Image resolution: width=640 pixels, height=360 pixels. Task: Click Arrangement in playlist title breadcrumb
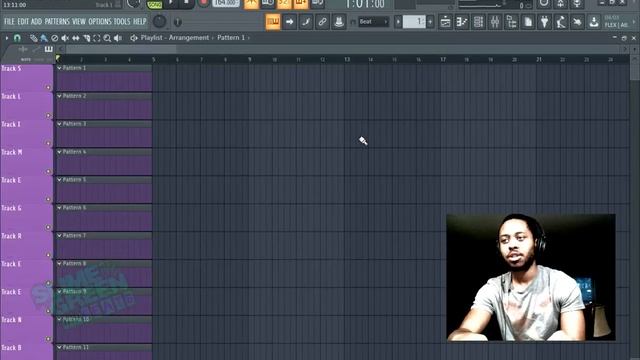(x=189, y=38)
